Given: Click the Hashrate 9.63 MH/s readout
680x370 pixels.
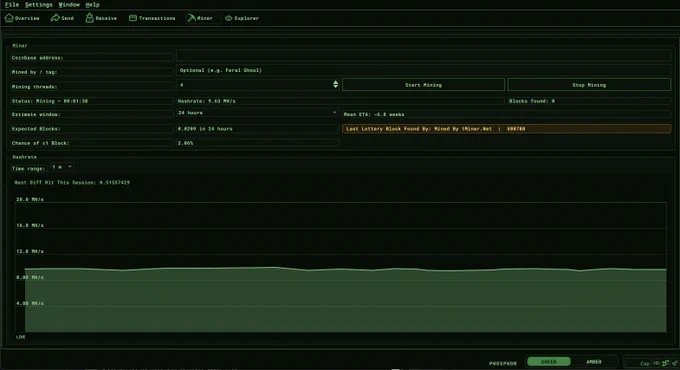Looking at the screenshot, I should click(x=206, y=101).
